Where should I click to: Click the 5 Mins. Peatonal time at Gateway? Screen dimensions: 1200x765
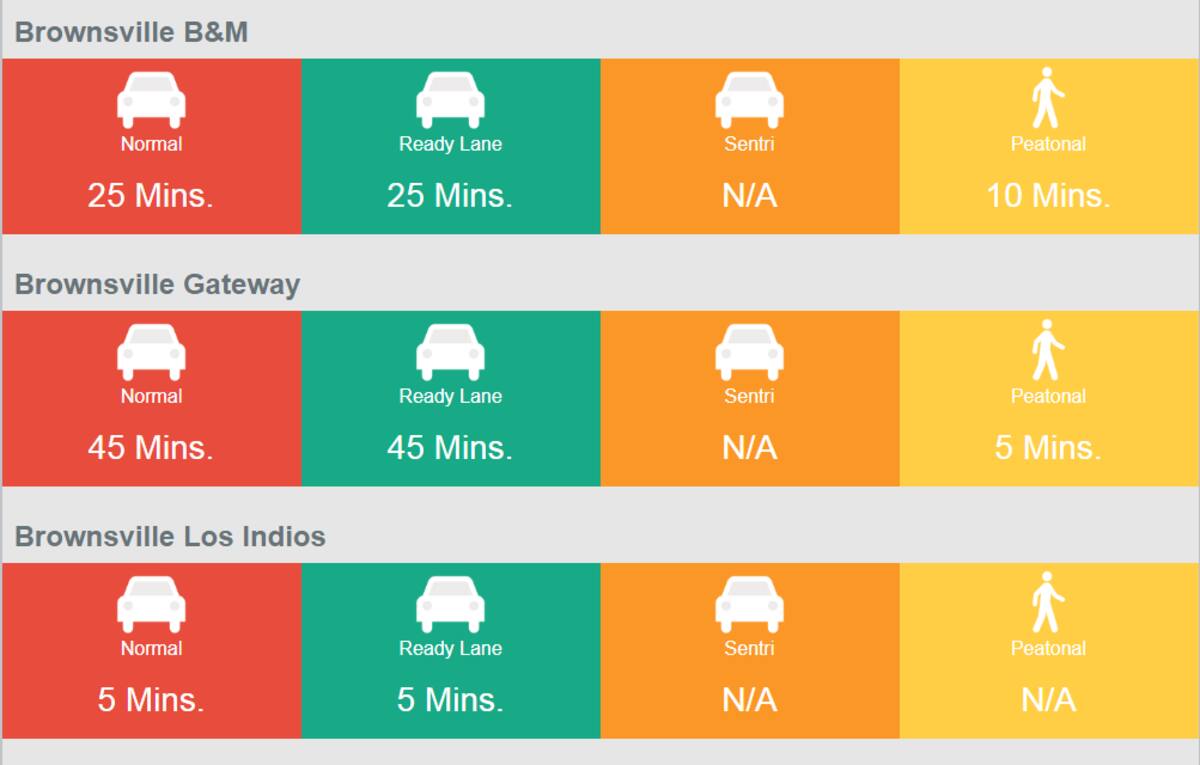click(1048, 447)
